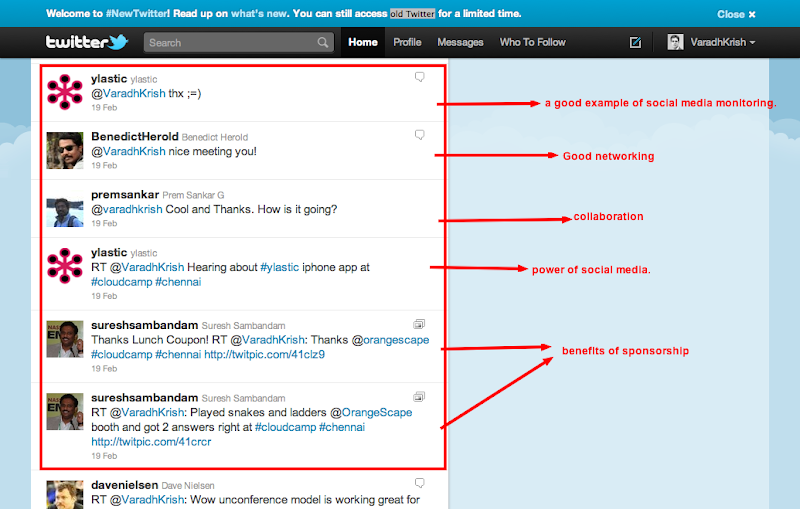Viewport: 800px width, 509px height.
Task: Open davenielsen username link
Action: (x=124, y=485)
